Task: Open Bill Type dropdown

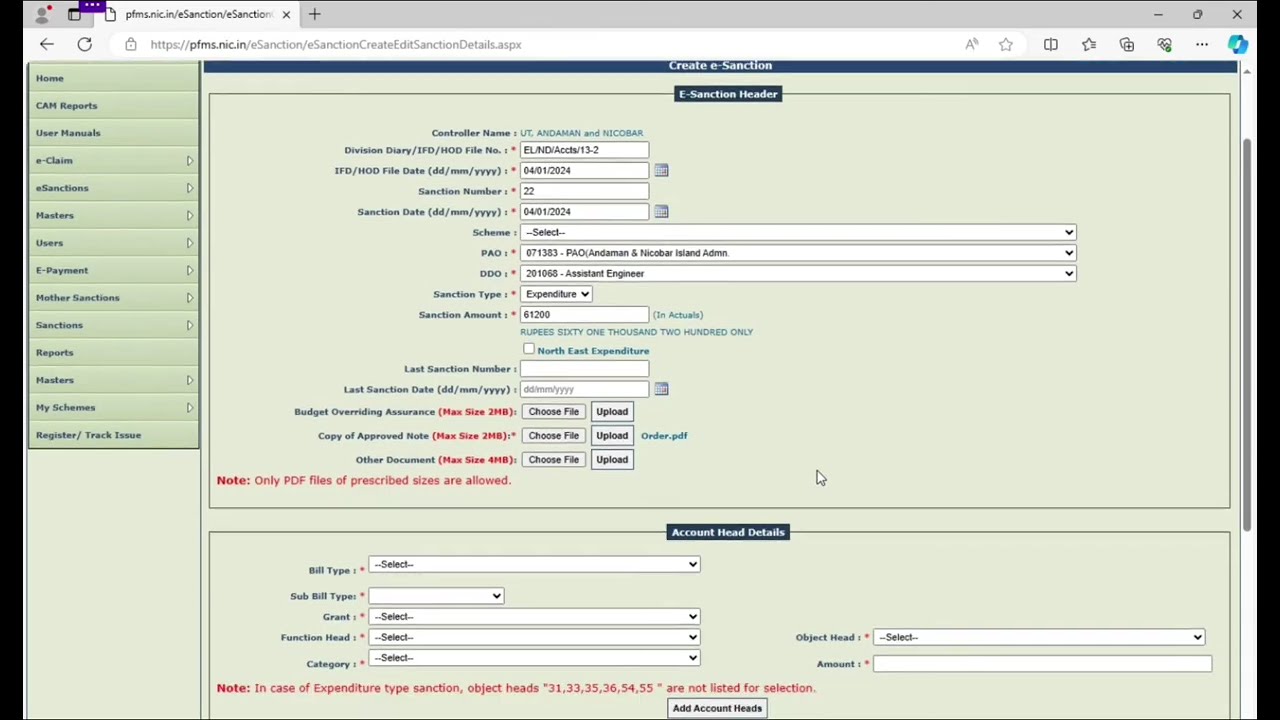Action: tap(534, 564)
